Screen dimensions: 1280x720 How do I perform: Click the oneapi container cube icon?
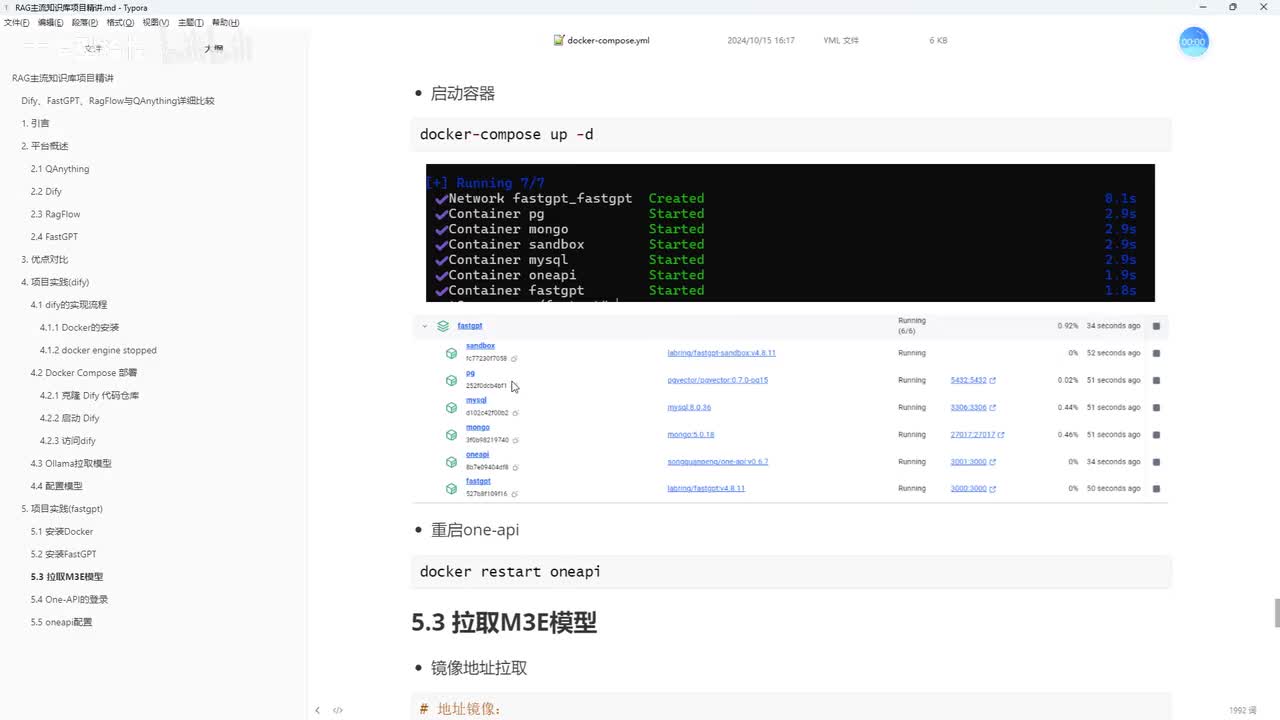(451, 462)
